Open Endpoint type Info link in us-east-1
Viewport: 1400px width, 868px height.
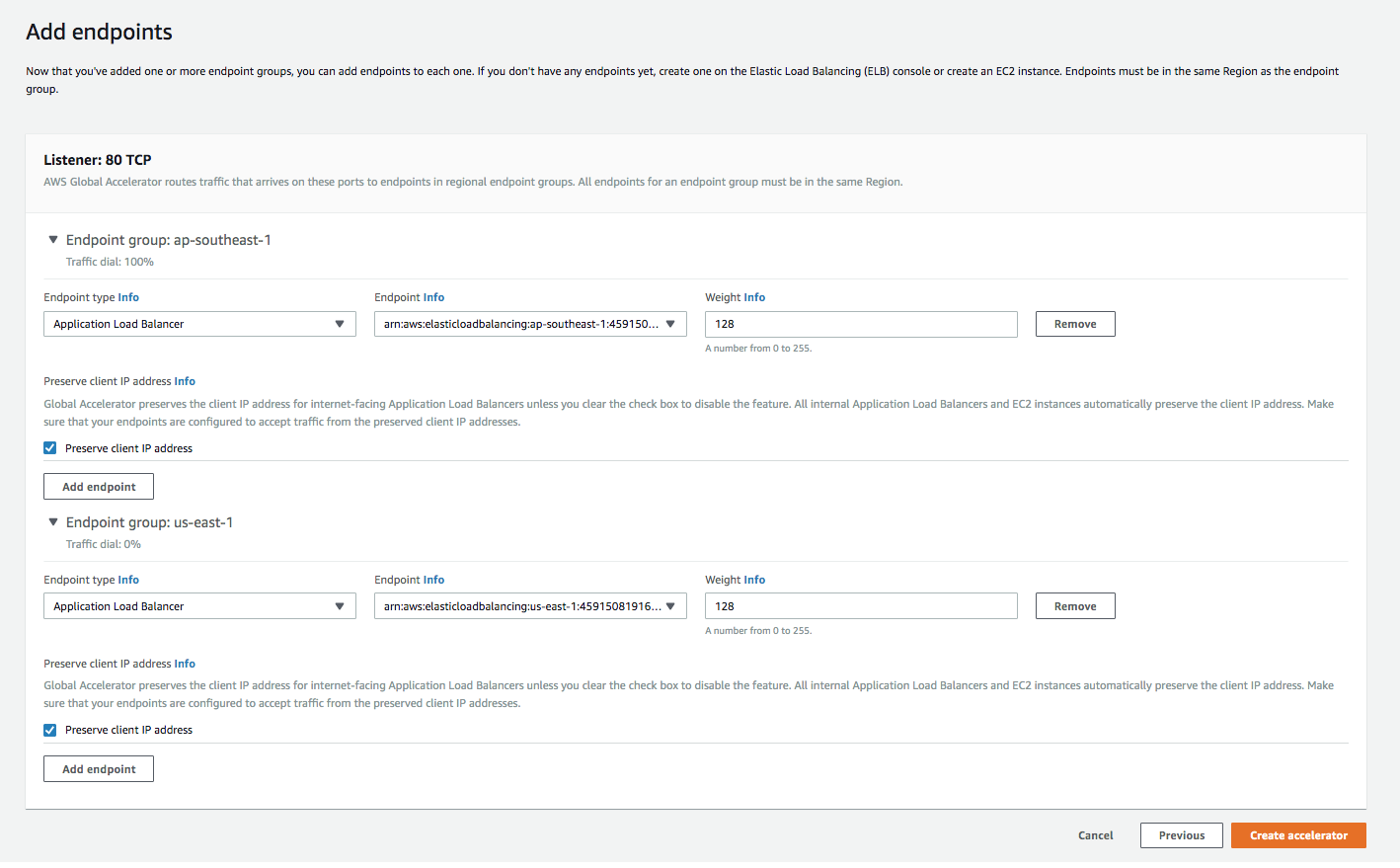point(128,580)
